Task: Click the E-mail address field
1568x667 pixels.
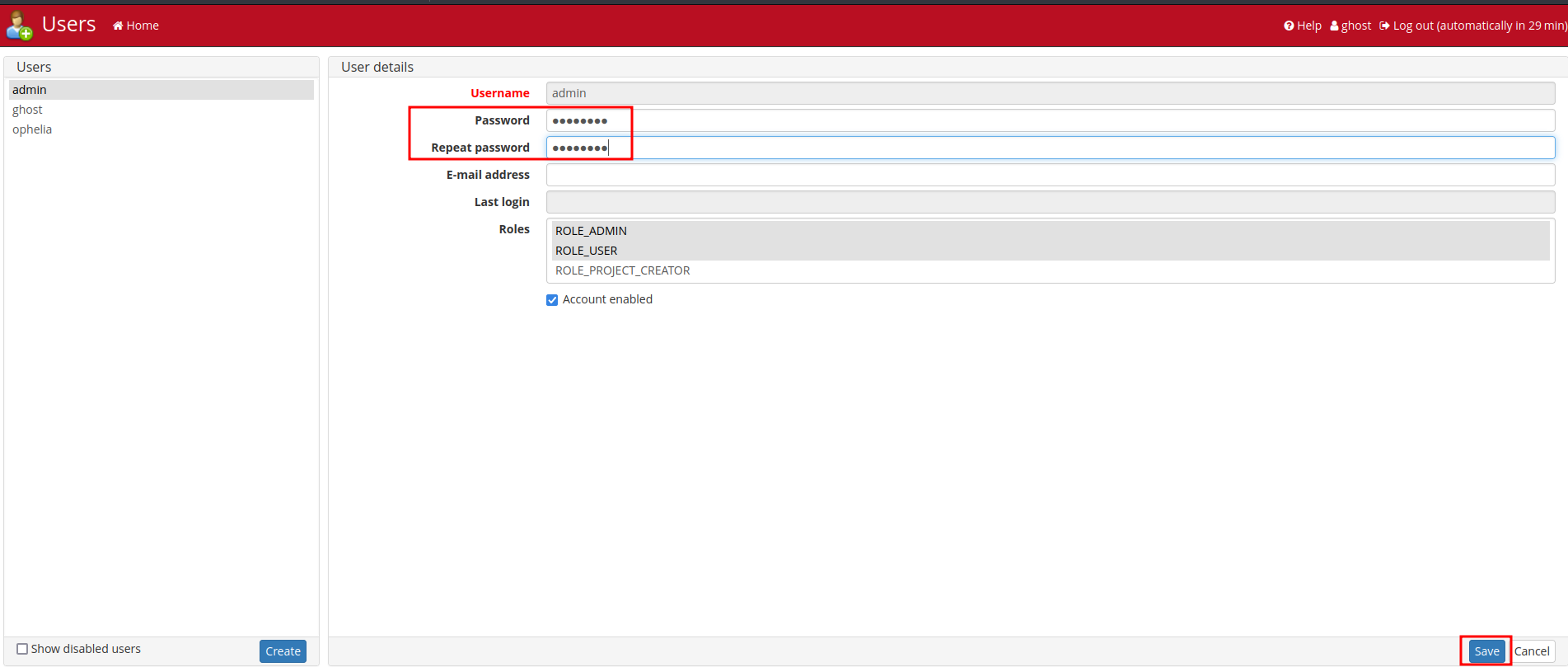Action: point(1051,175)
